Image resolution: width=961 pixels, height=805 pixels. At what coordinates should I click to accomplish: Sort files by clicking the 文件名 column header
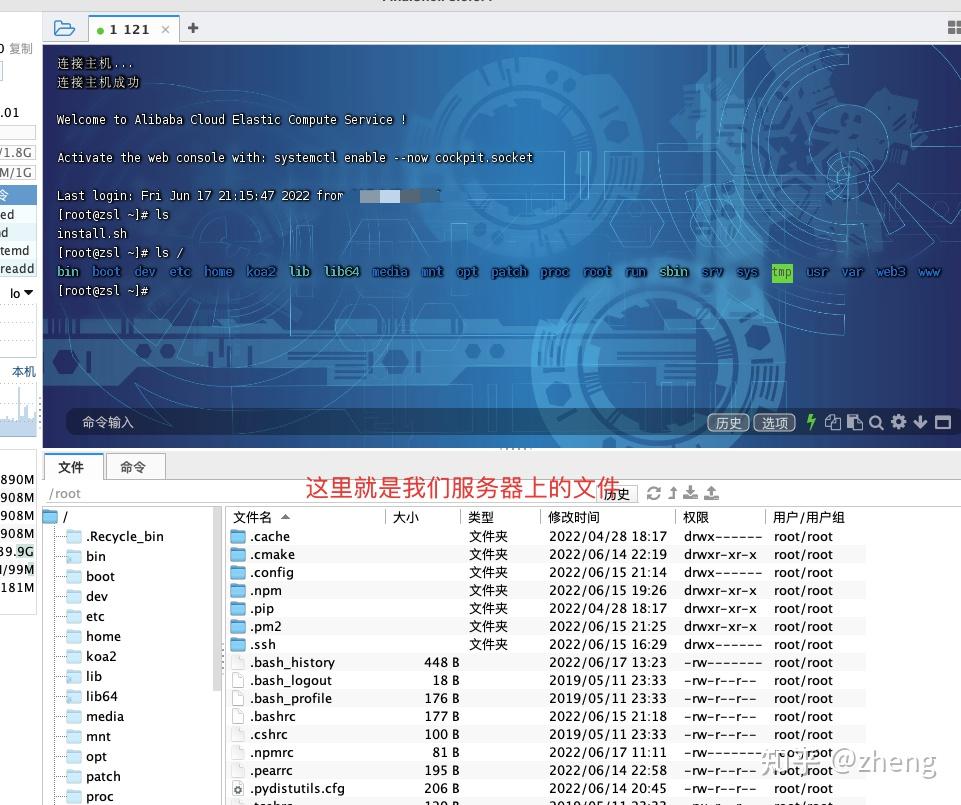[260, 517]
